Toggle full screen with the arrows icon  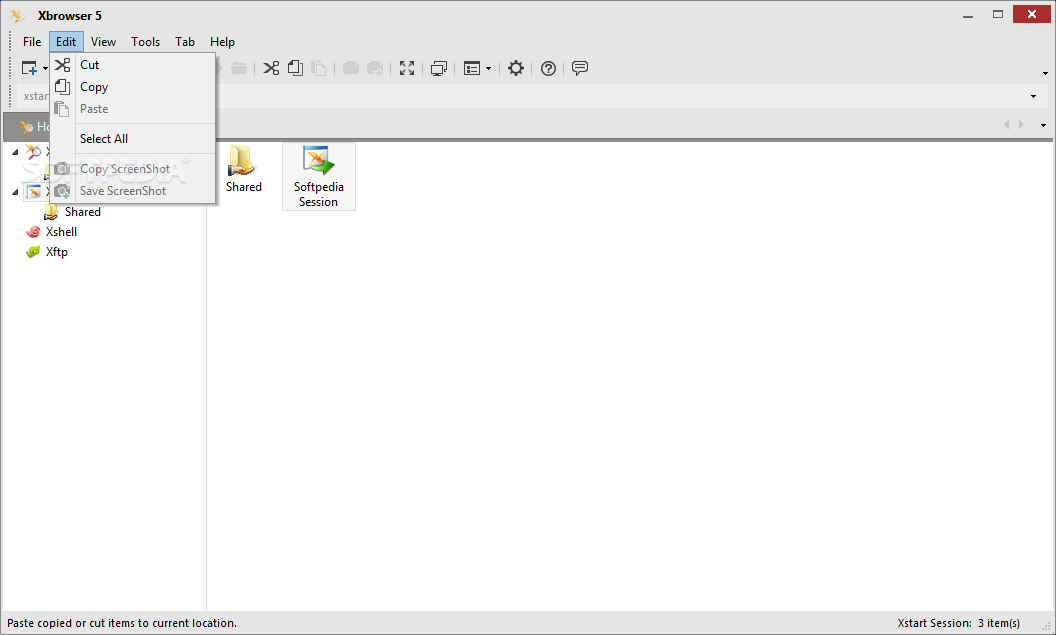pos(407,68)
